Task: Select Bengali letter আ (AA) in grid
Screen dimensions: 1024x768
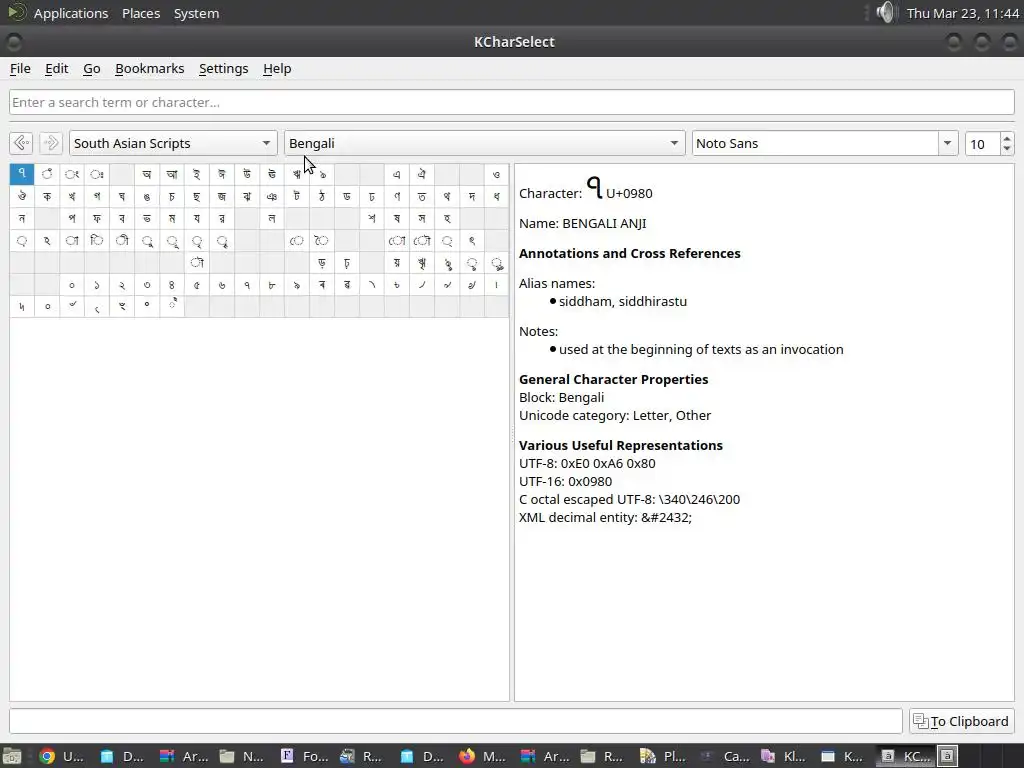Action: pyautogui.click(x=172, y=174)
